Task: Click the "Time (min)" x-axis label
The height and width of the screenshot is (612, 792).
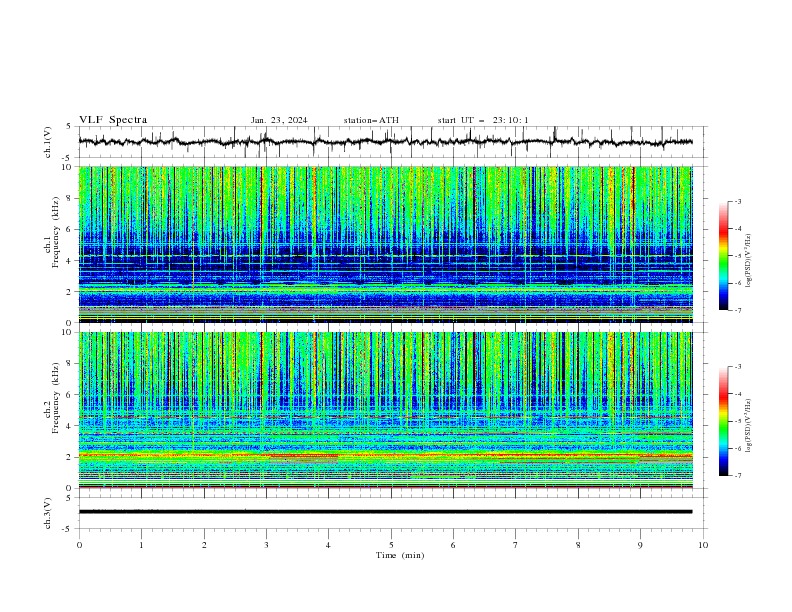Action: (x=400, y=555)
